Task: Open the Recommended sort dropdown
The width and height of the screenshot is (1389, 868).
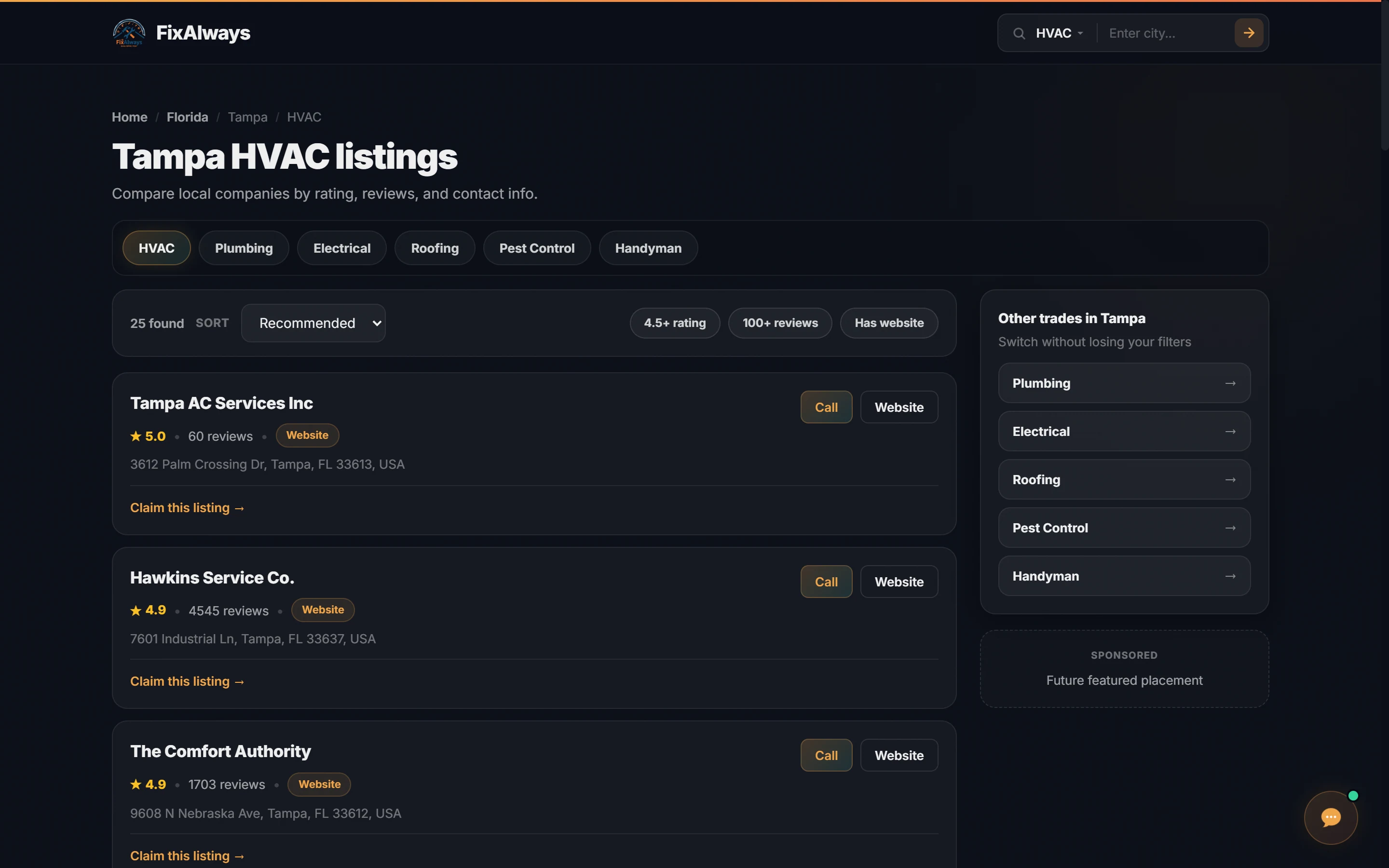Action: (x=313, y=323)
